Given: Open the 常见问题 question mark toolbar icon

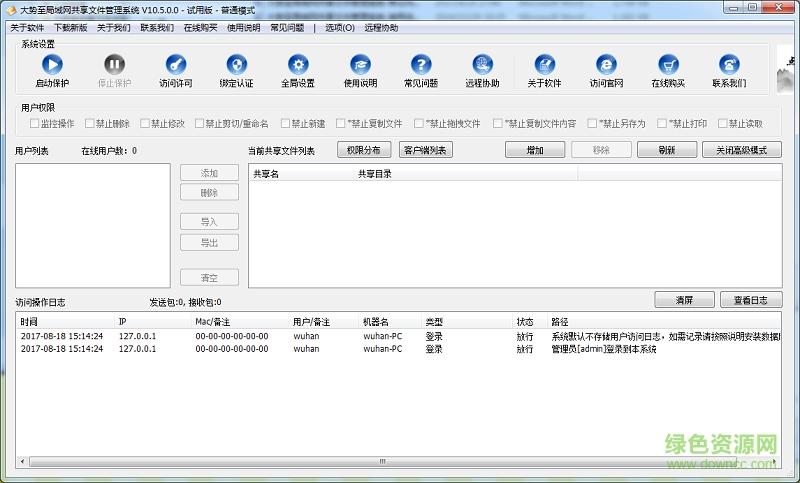Looking at the screenshot, I should click(421, 65).
